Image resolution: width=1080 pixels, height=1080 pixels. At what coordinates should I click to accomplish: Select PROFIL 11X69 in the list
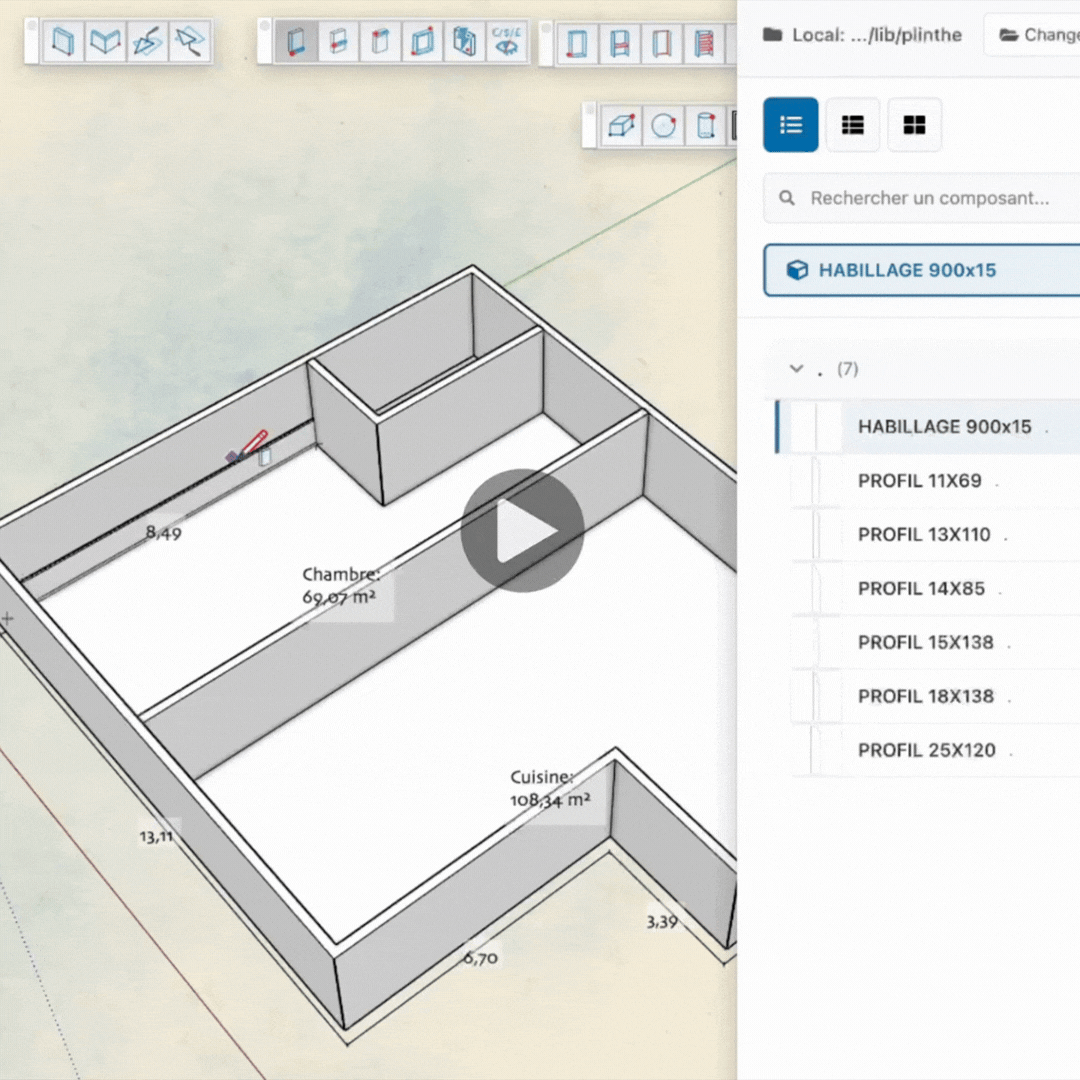point(919,481)
